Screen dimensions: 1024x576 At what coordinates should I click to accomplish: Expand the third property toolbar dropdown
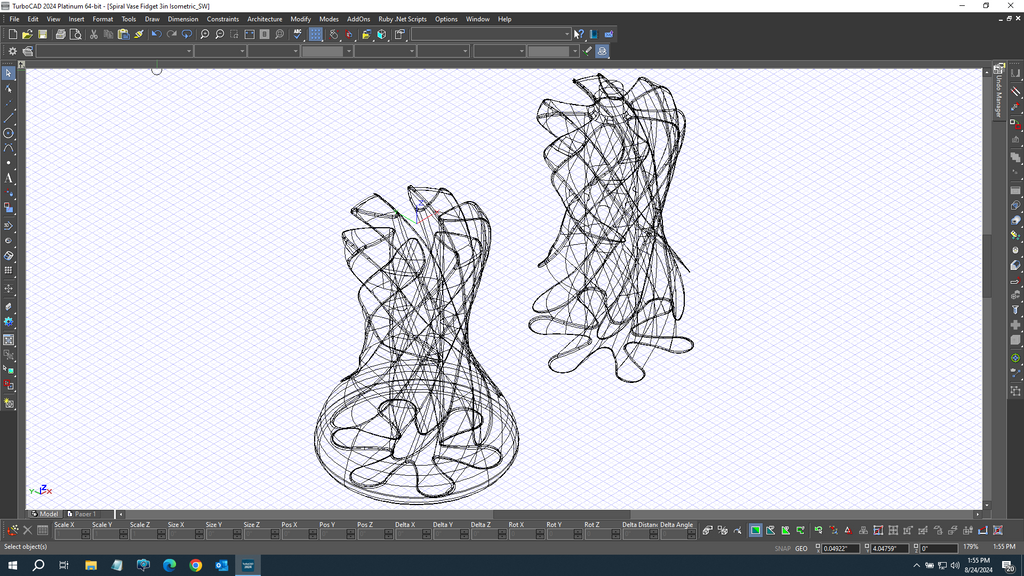pyautogui.click(x=274, y=51)
